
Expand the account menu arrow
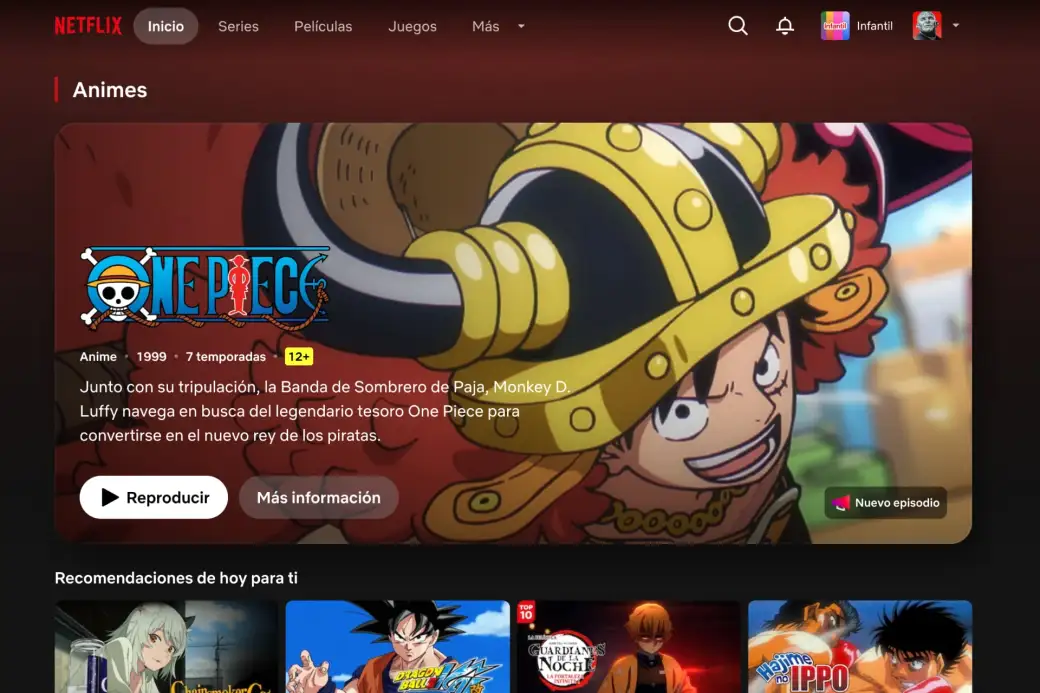[956, 25]
